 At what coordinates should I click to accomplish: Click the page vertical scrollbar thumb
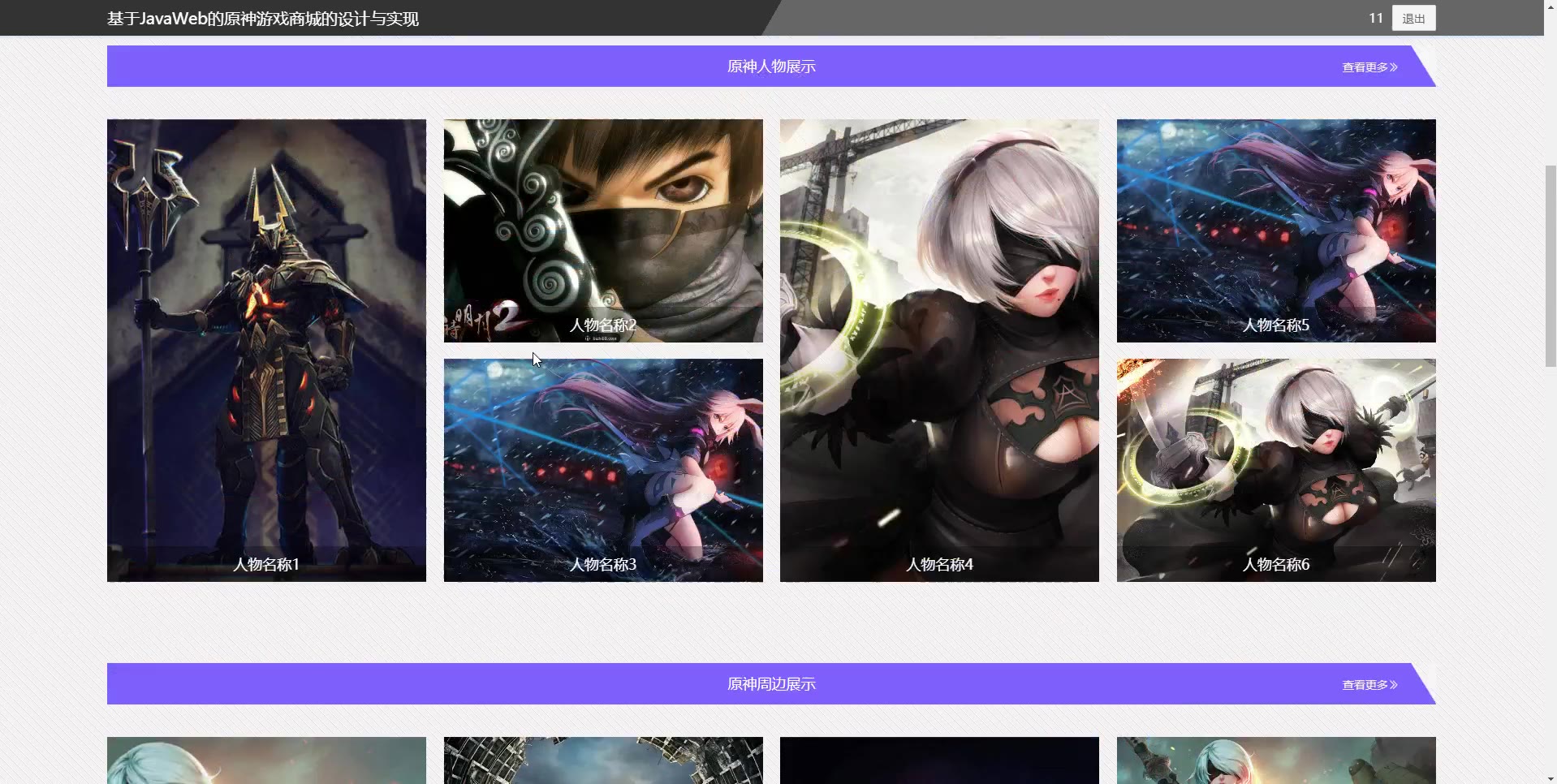coord(1551,266)
